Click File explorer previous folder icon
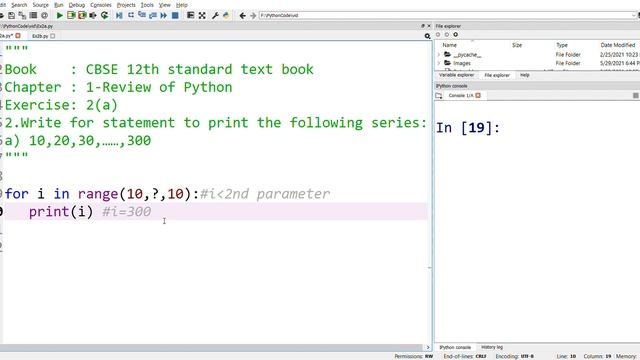Image resolution: width=640 pixels, height=360 pixels. (x=438, y=35)
